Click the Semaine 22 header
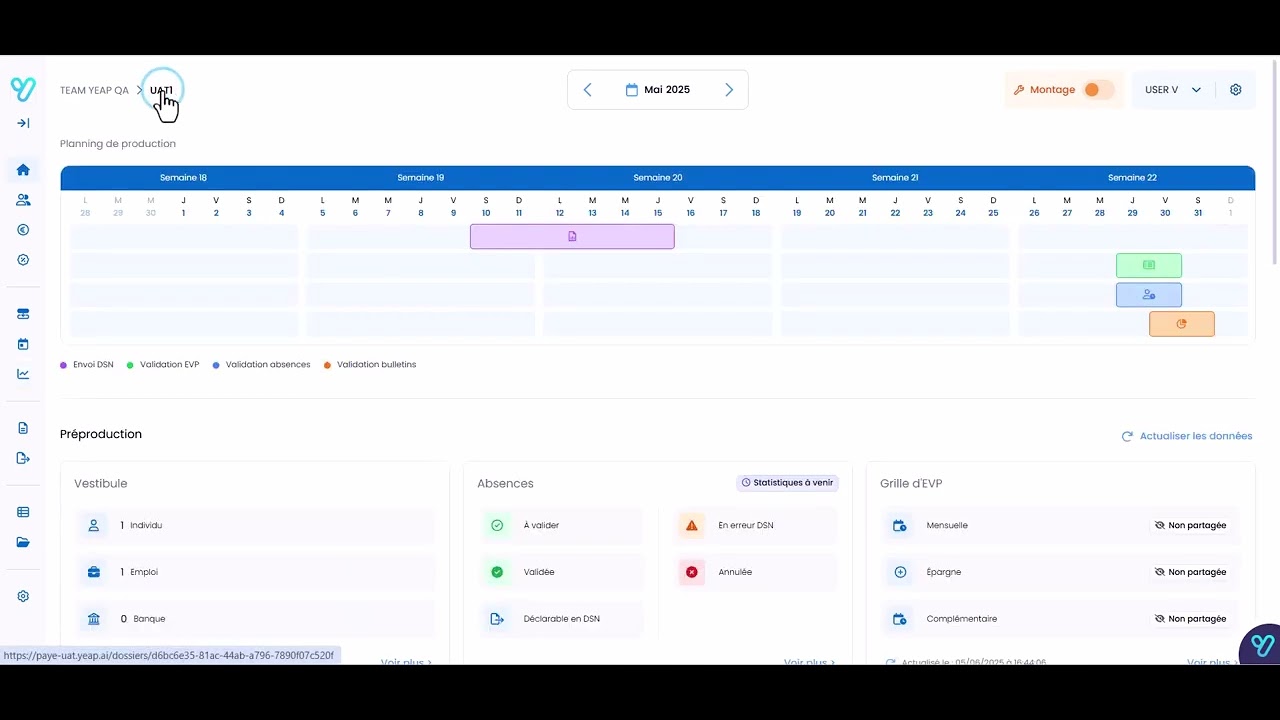 click(x=1132, y=178)
